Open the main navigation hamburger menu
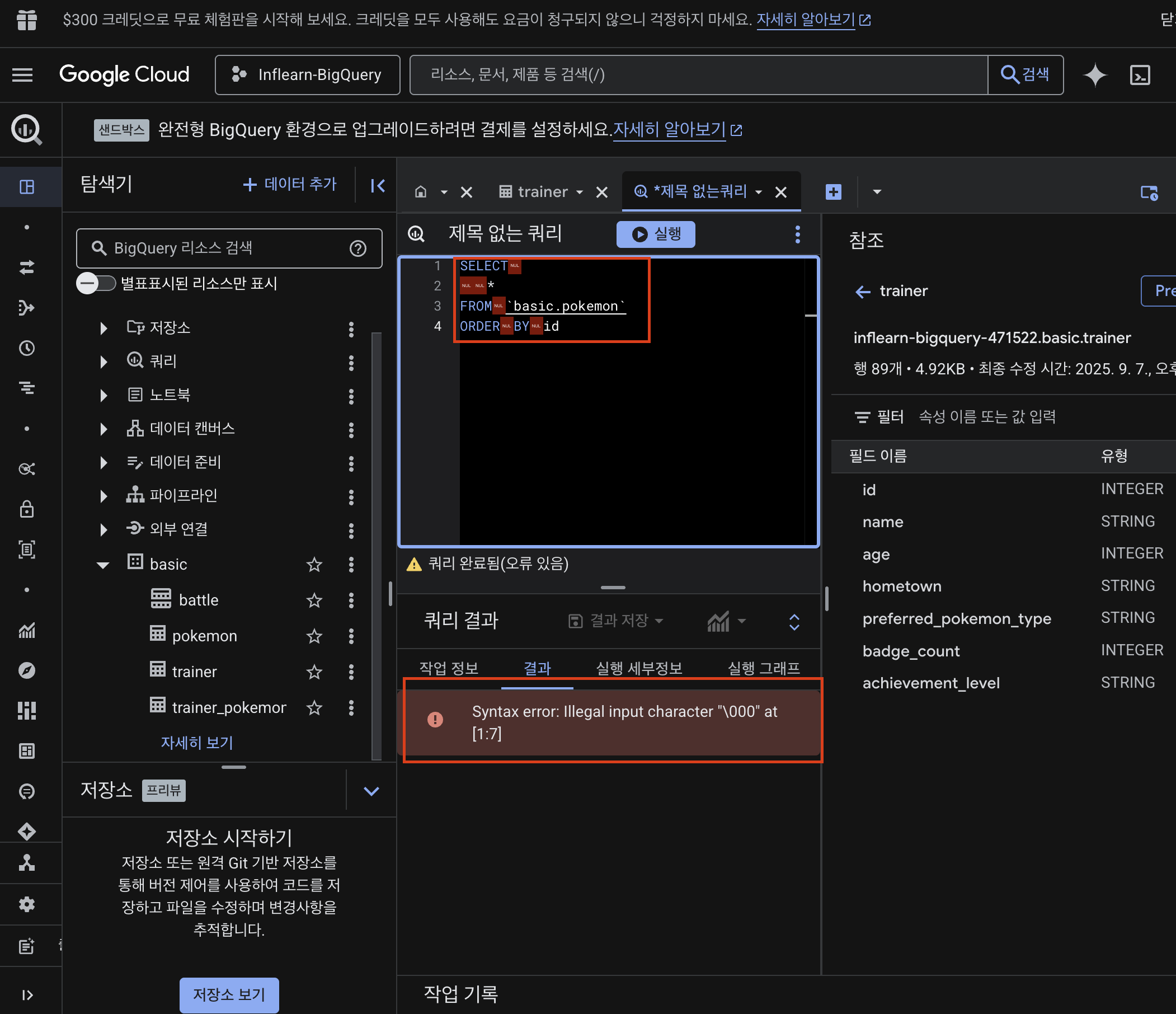This screenshot has width=1176, height=1014. point(23,74)
